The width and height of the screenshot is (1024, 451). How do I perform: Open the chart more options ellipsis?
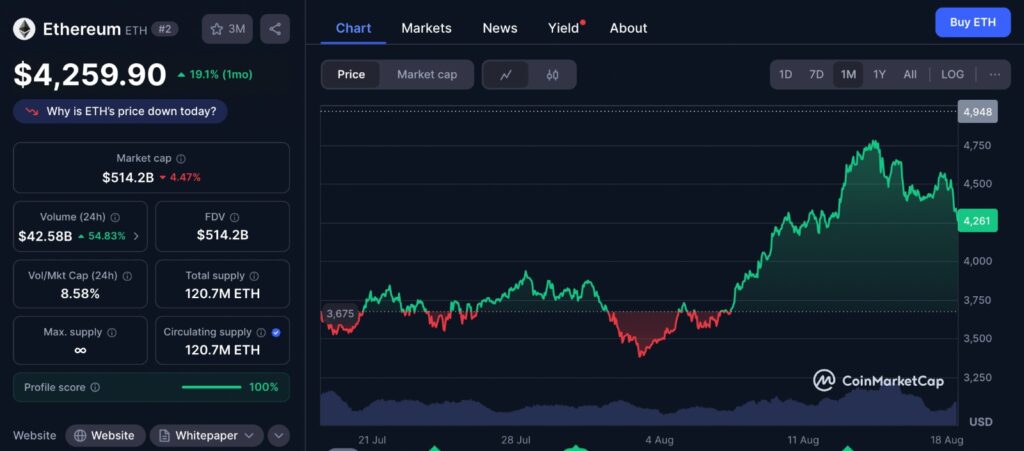pos(995,74)
